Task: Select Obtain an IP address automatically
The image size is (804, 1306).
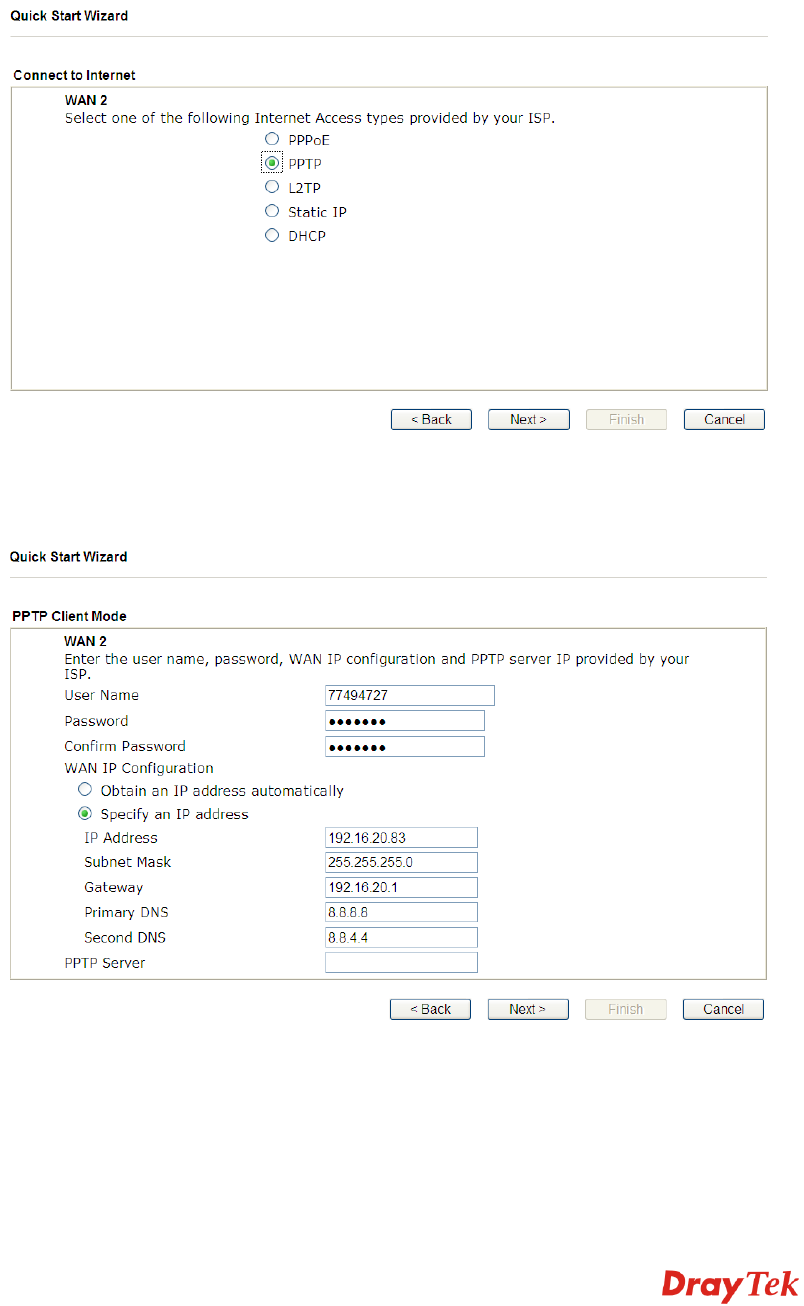Action: (85, 790)
